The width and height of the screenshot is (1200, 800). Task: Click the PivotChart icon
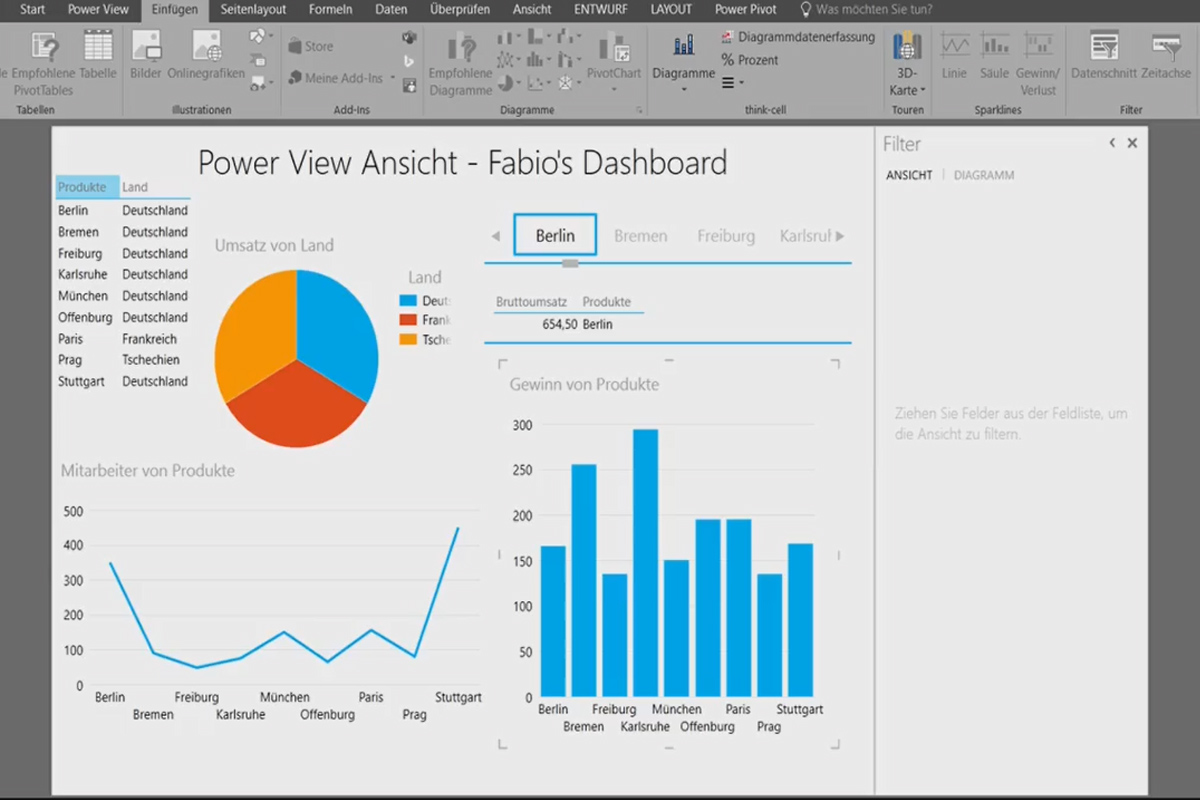[614, 46]
